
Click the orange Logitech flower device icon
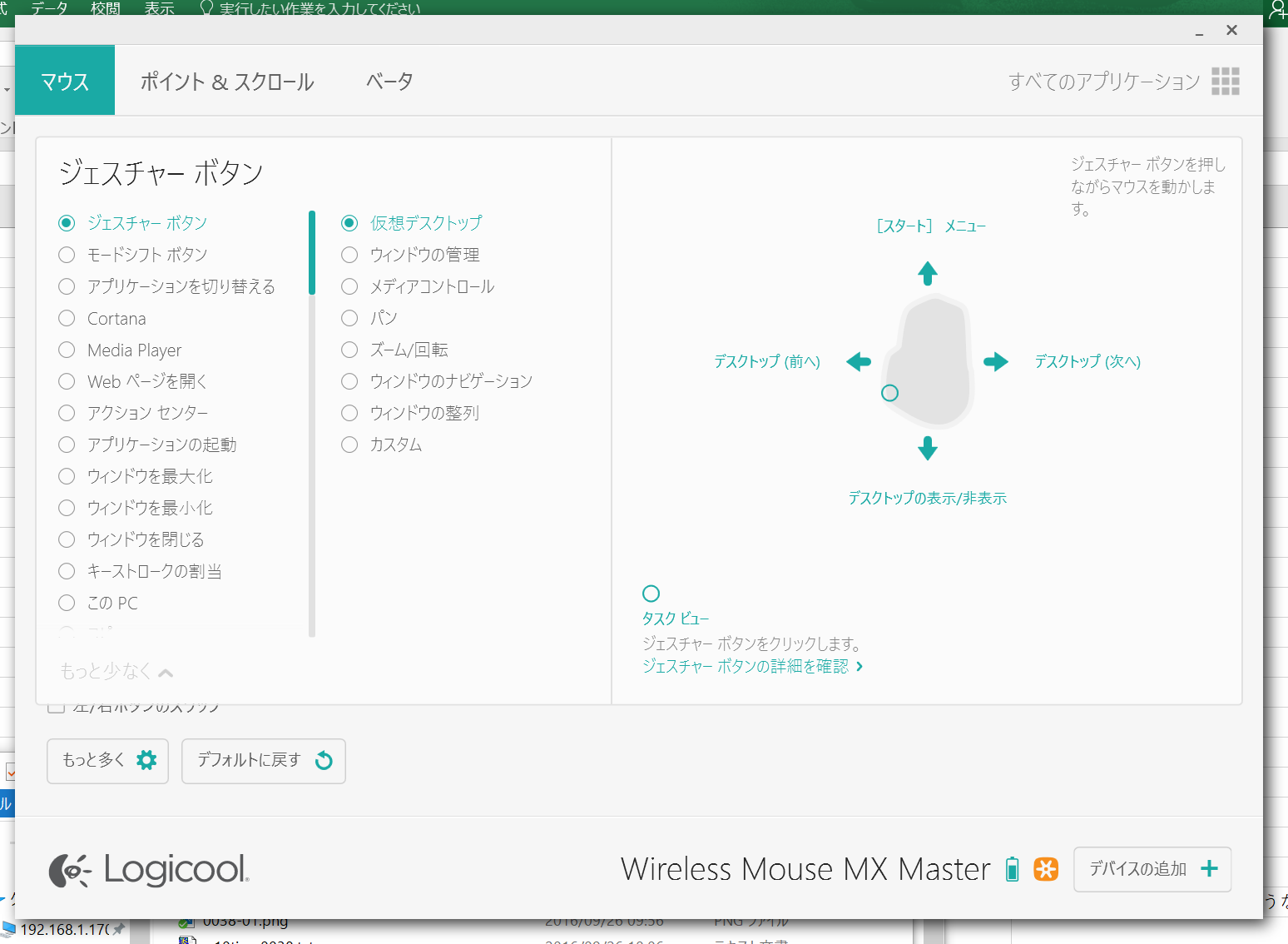[1046, 868]
